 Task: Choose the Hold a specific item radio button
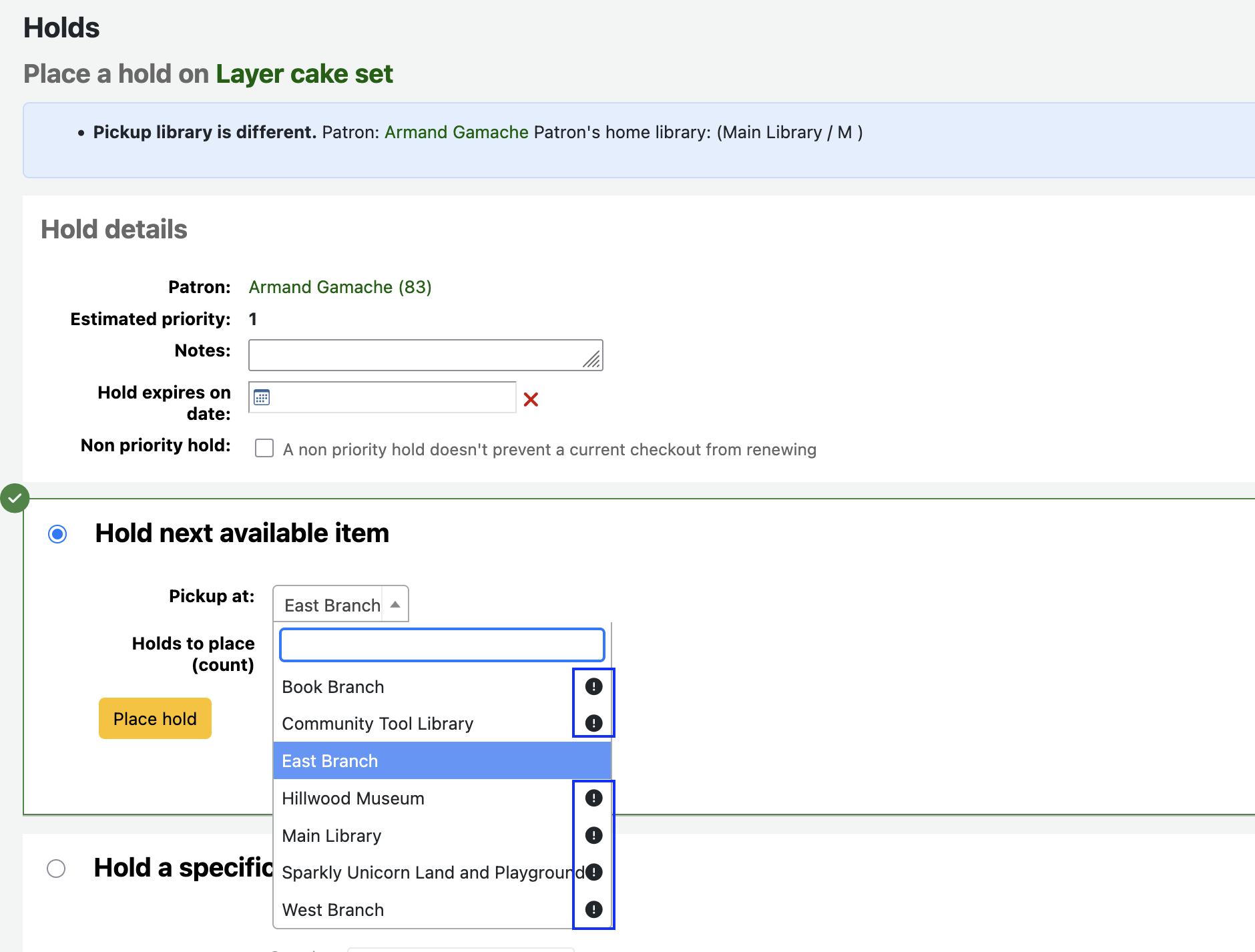(56, 869)
